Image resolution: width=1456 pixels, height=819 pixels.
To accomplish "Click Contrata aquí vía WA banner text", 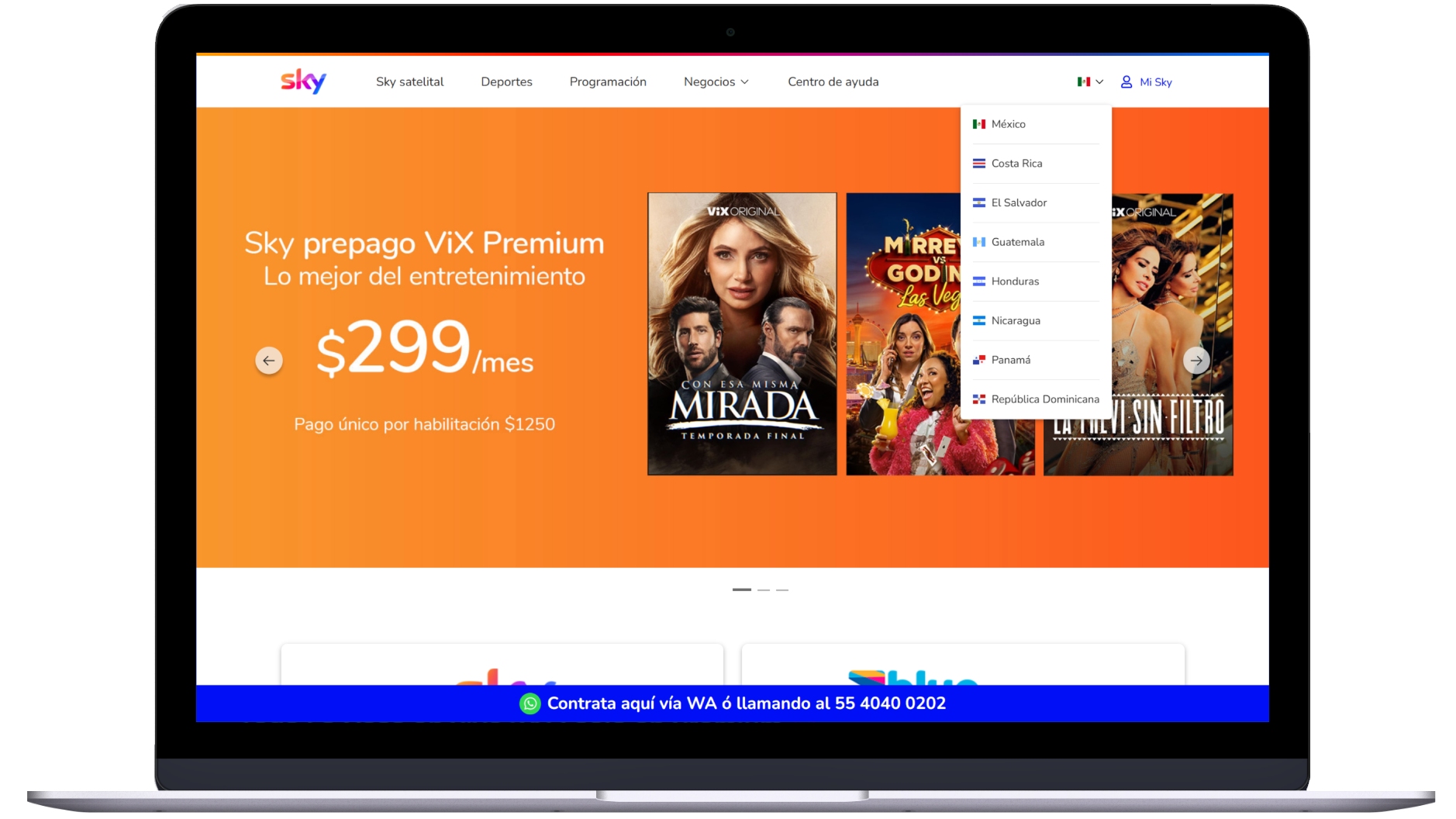I will click(746, 703).
